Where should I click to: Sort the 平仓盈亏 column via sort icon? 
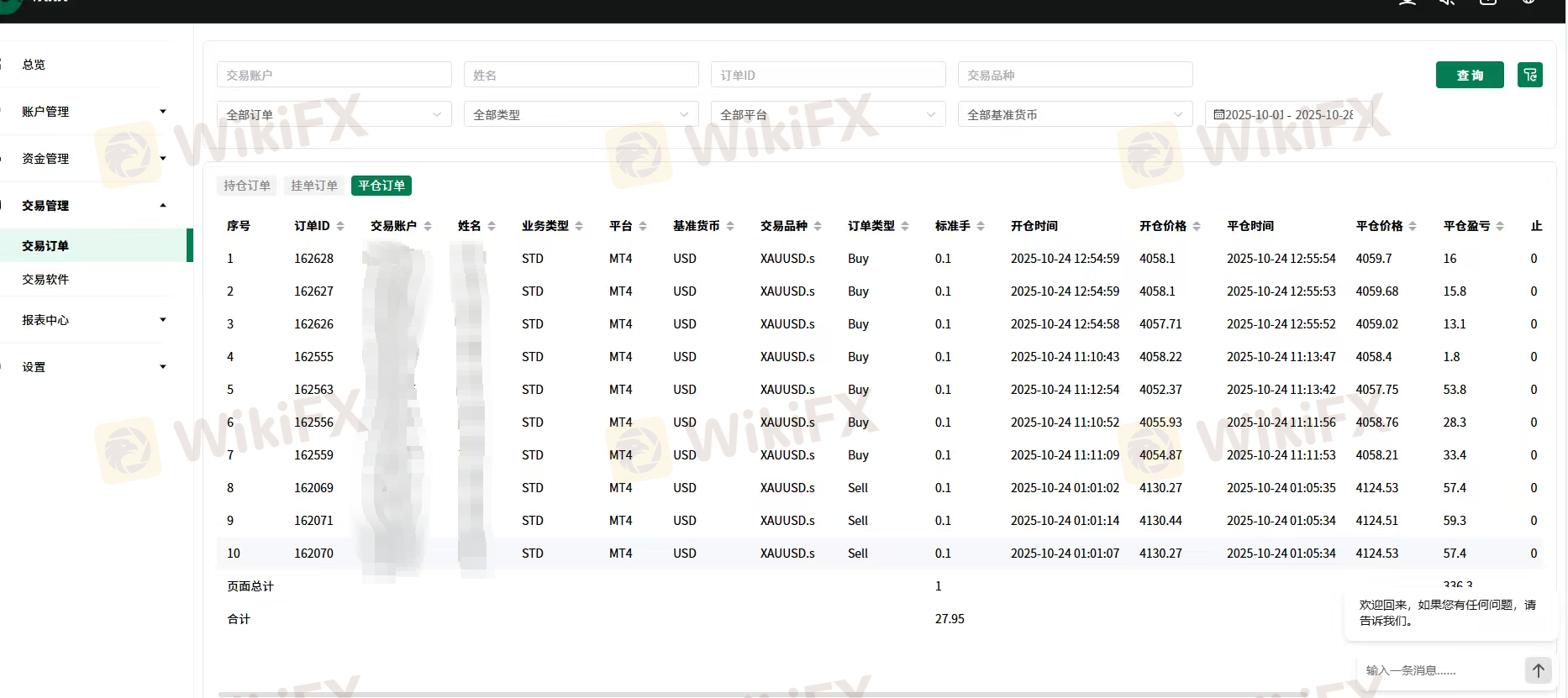pos(1500,226)
